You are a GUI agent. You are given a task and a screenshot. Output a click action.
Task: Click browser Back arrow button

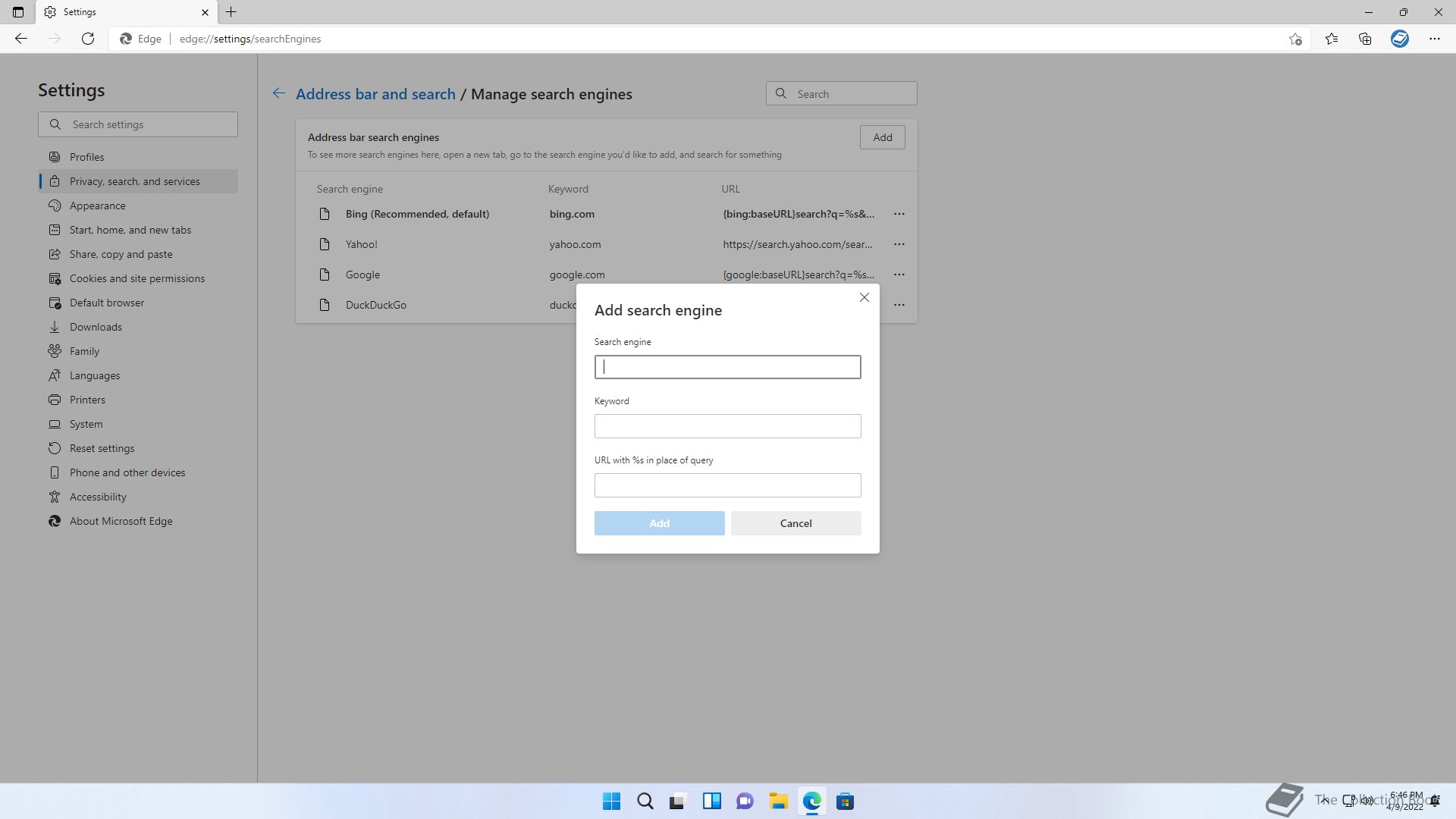coord(21,39)
